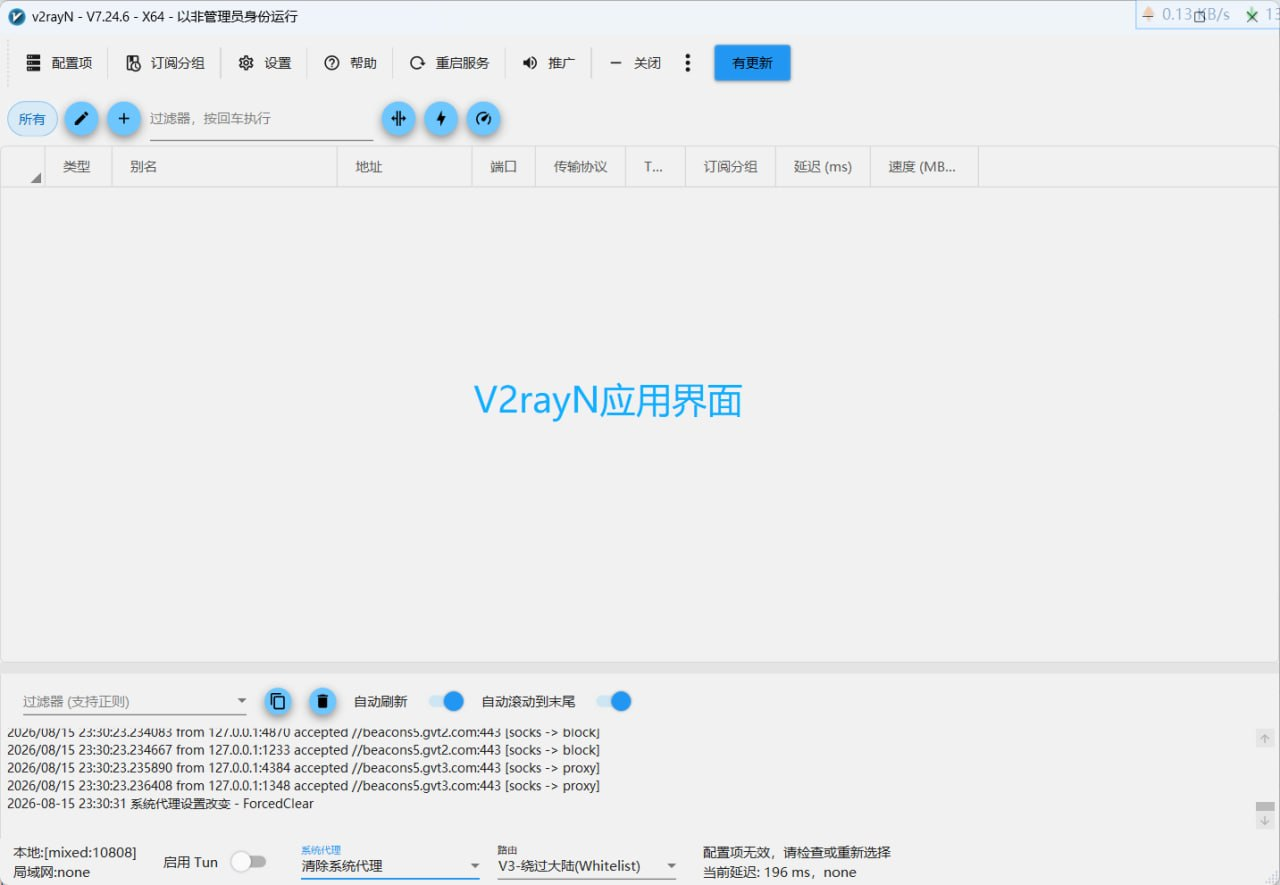Click the 关闭 toolbar item
The image size is (1280, 885).
click(635, 63)
